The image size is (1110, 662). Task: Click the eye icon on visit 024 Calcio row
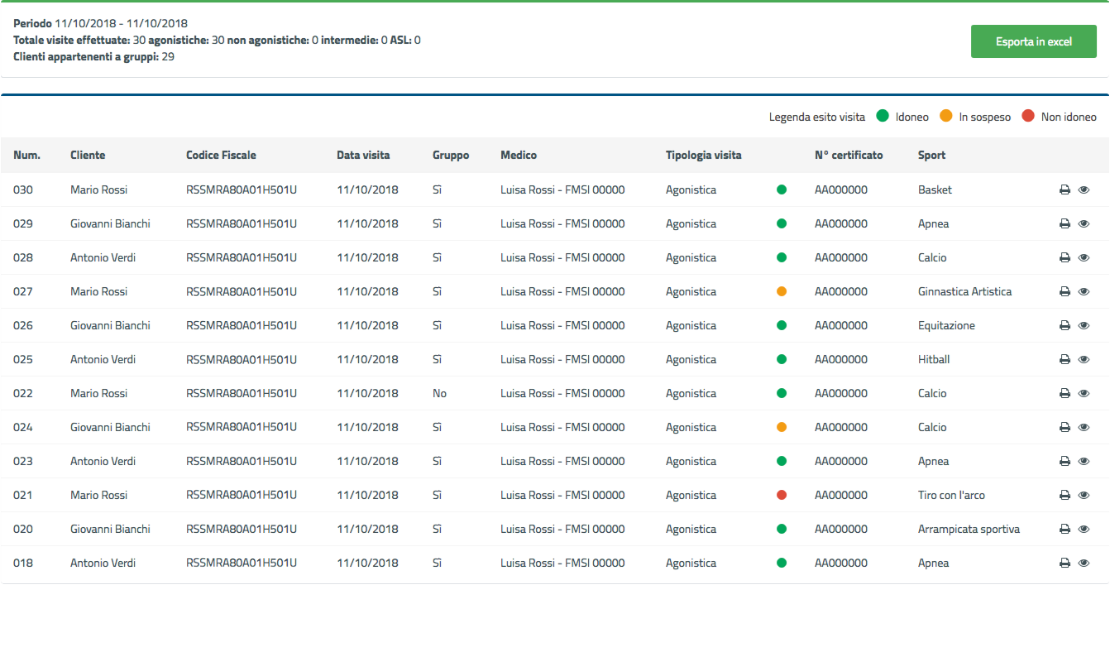pos(1084,427)
